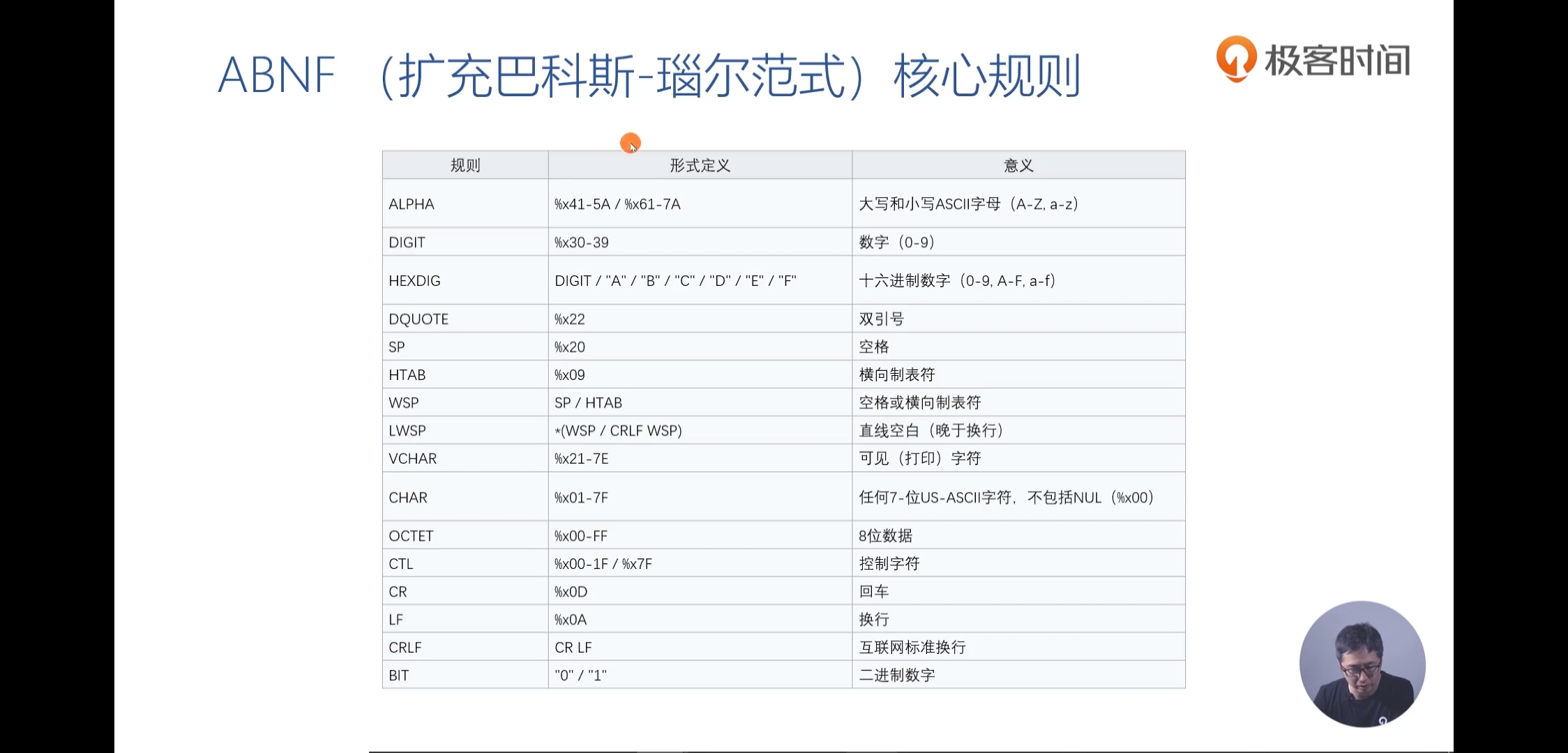Select the LWSP rule cell
The image size is (1568, 753).
(465, 430)
